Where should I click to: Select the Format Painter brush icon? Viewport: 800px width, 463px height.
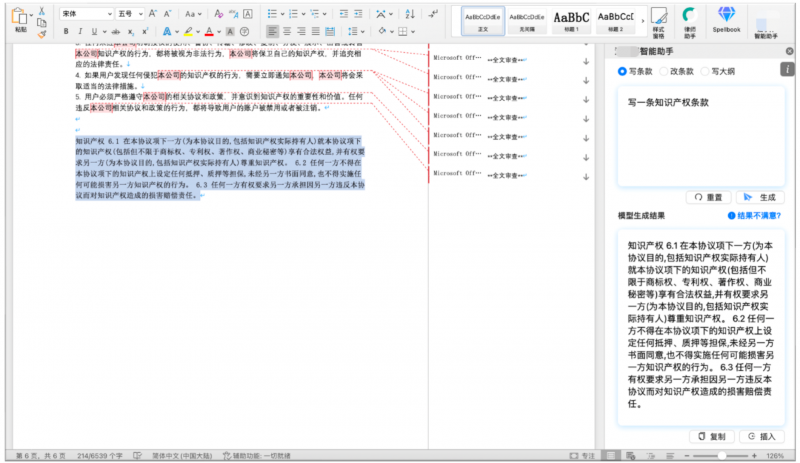pyautogui.click(x=42, y=34)
